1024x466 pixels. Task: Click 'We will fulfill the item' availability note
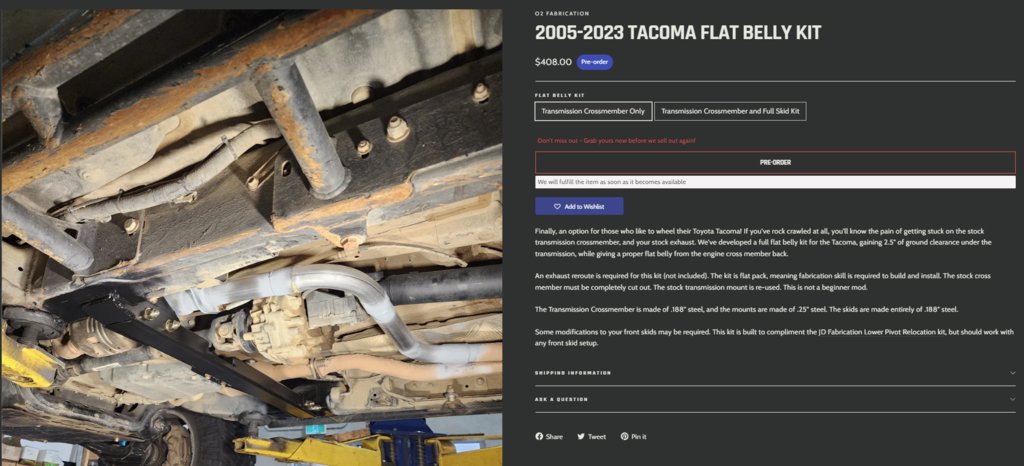[612, 182]
